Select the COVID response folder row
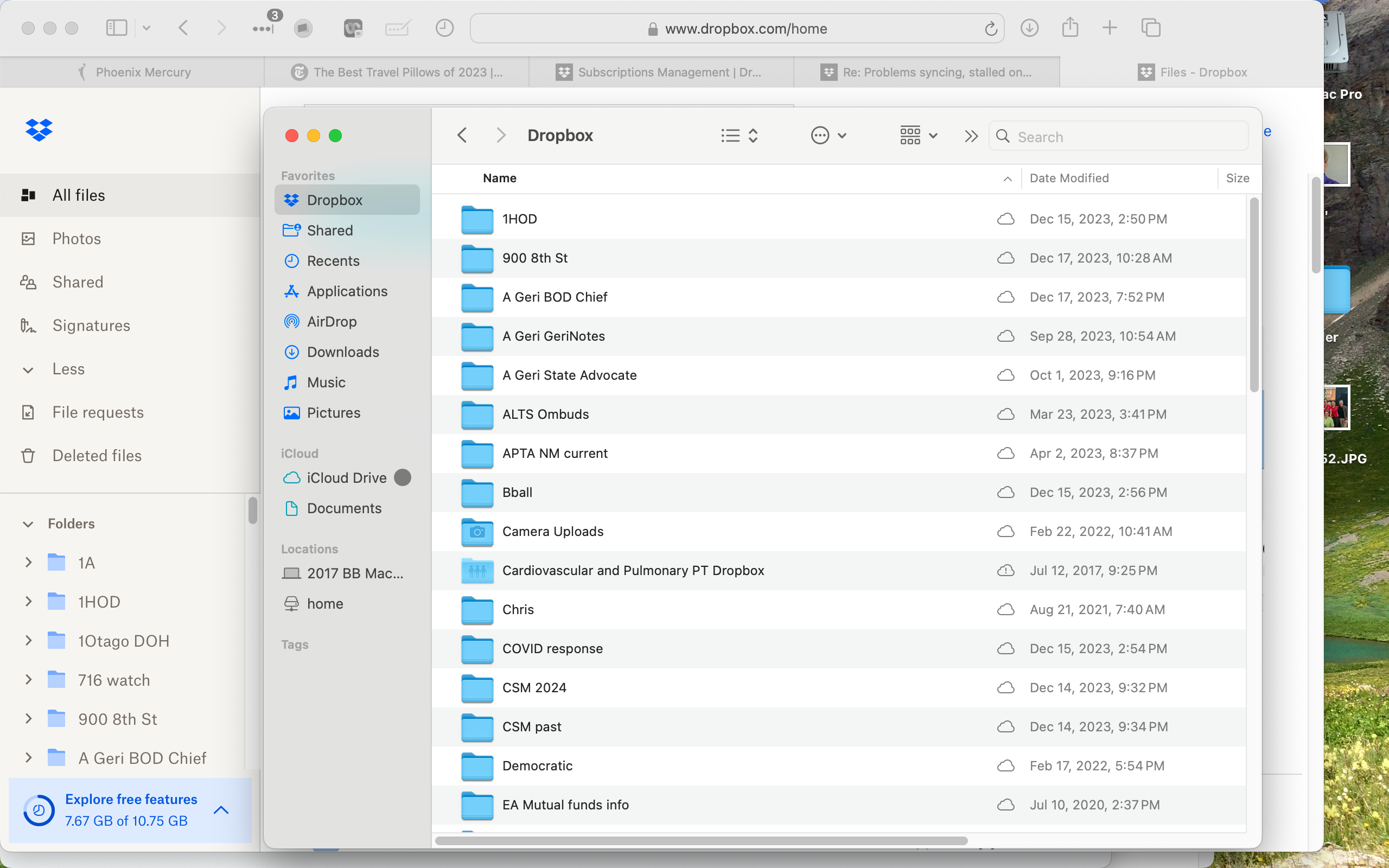1389x868 pixels. pyautogui.click(x=839, y=649)
